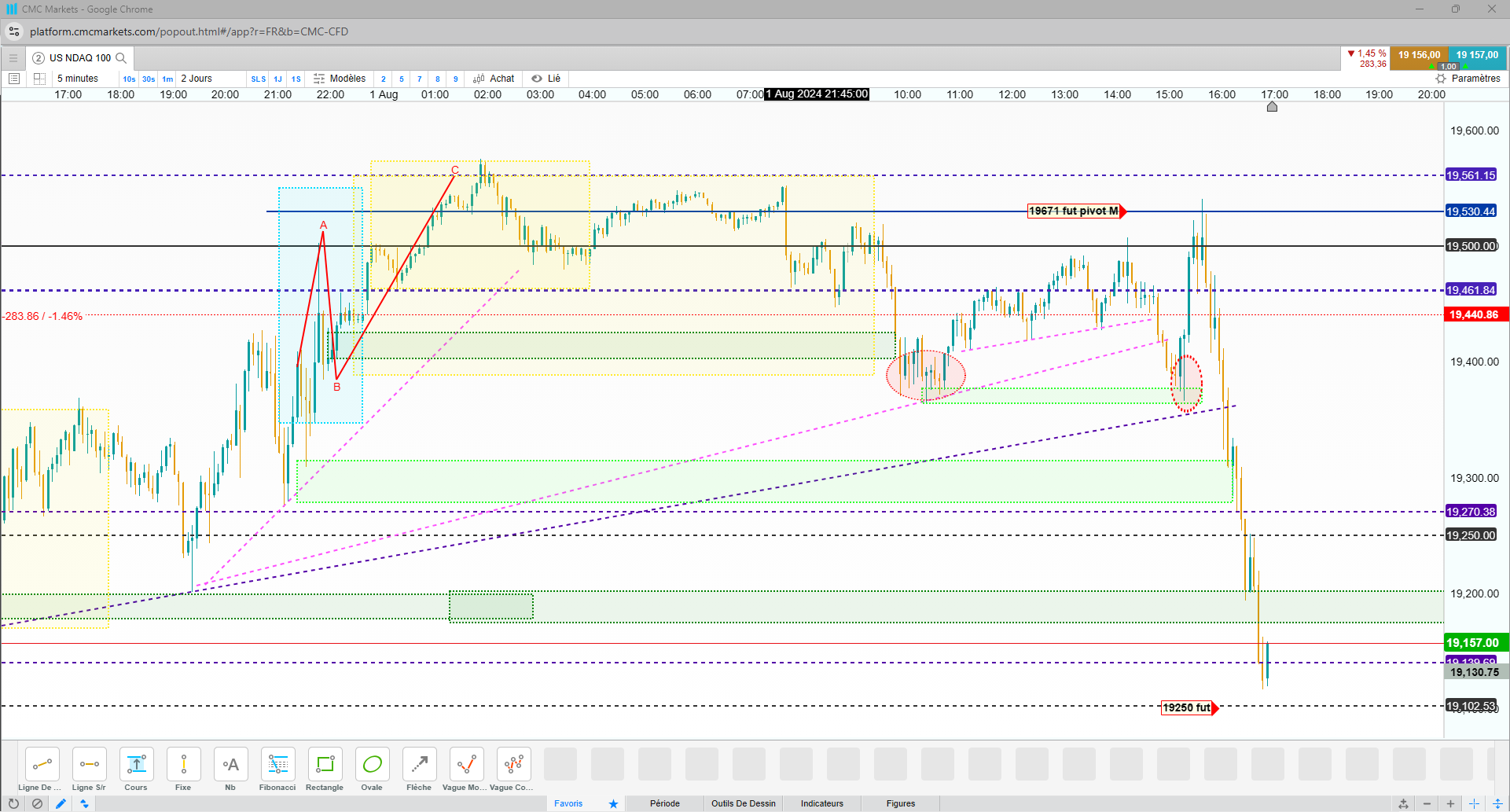The height and width of the screenshot is (812, 1510).
Task: Select the Vague Mo... wave tool
Action: coord(466,770)
